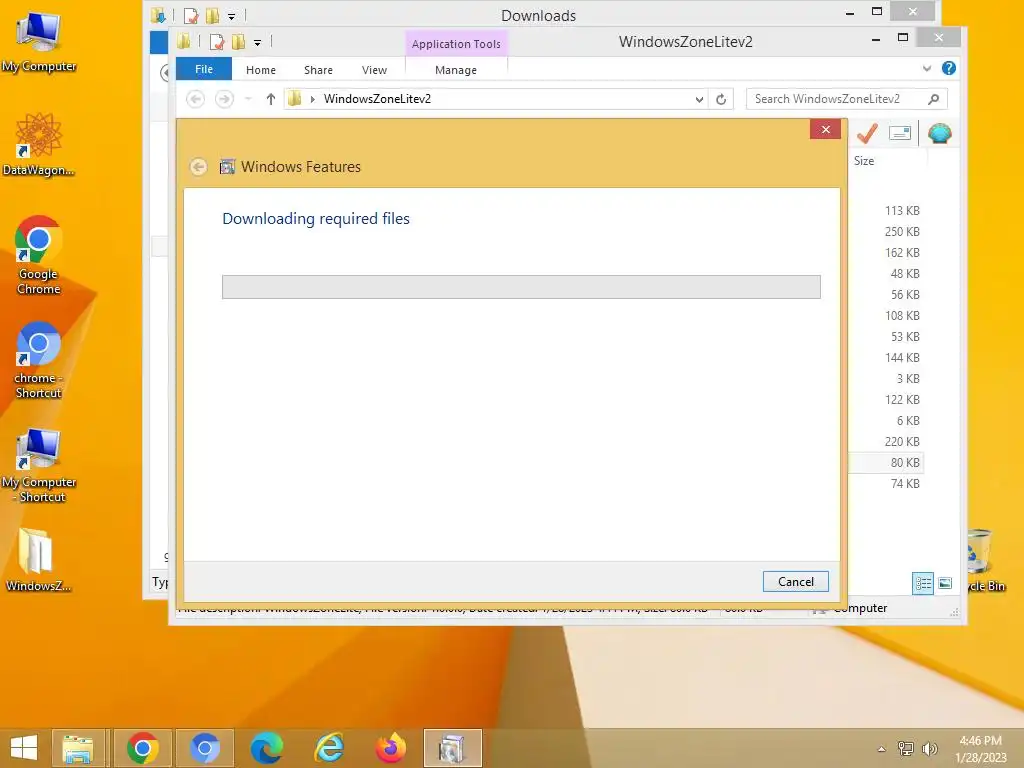Open Quick Access Toolbar customize dropdown
The height and width of the screenshot is (768, 1024).
coord(257,43)
